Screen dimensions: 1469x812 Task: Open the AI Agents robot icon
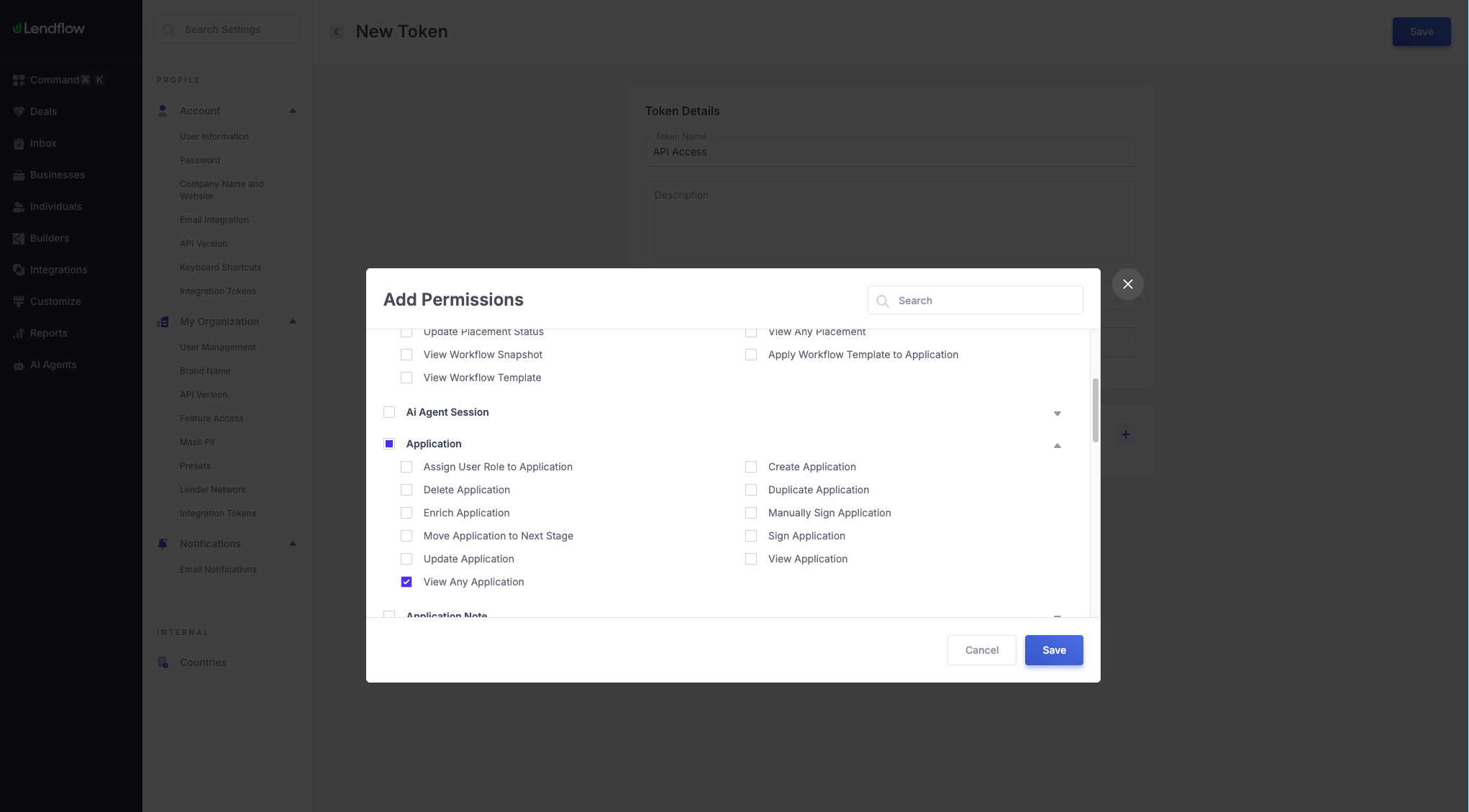pyautogui.click(x=19, y=365)
